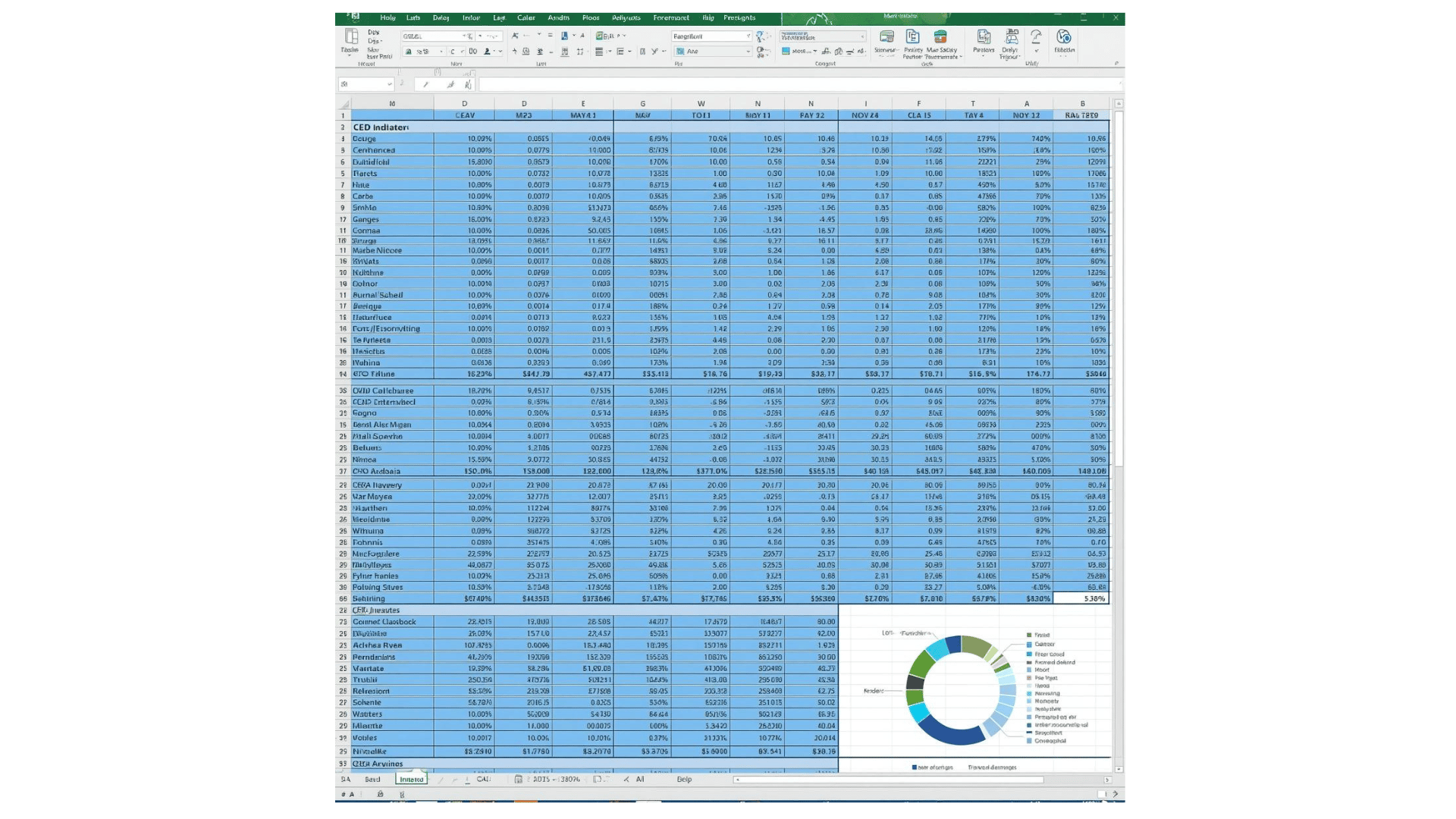Click the donut chart dark blue segment
This screenshot has width=1456, height=819.
click(952, 733)
